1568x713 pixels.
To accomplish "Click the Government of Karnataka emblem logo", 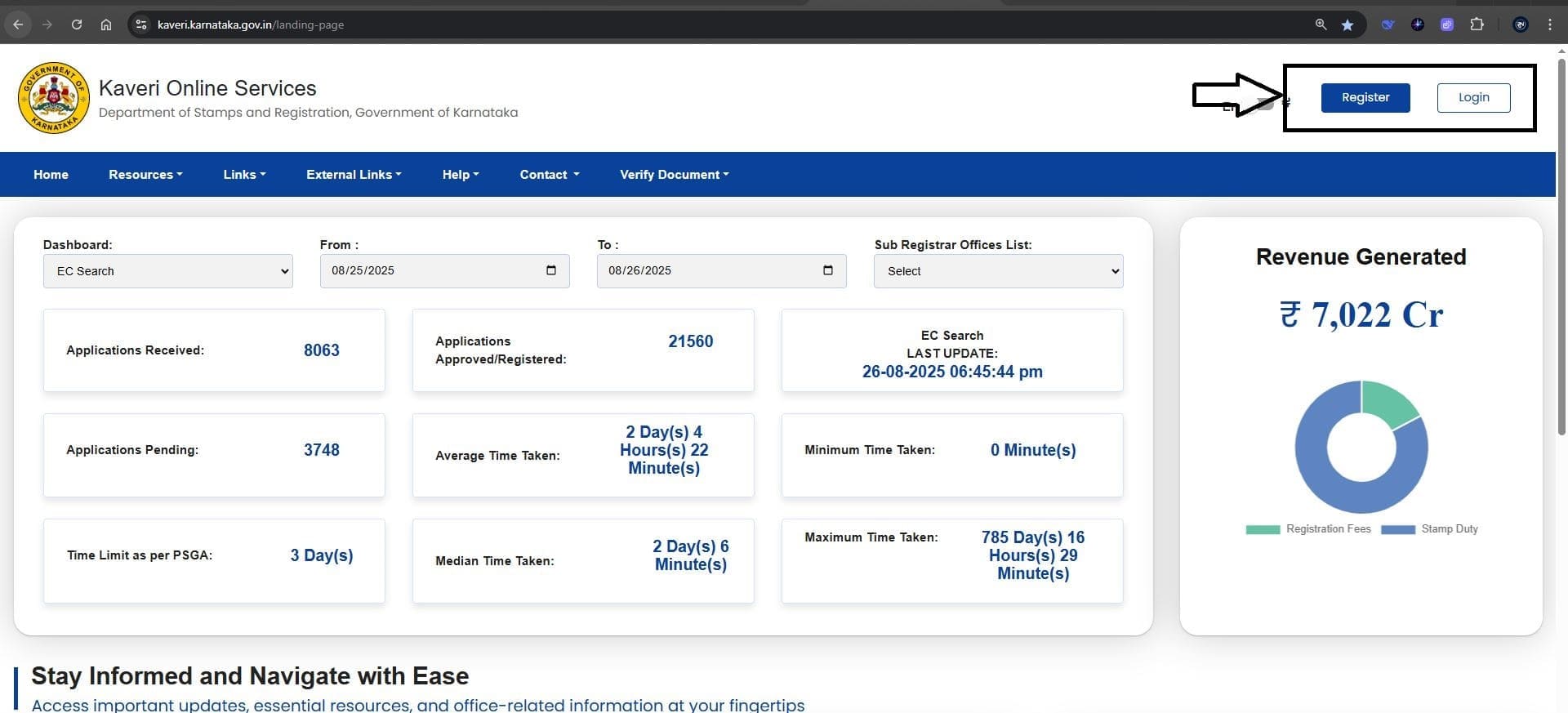I will [x=54, y=98].
